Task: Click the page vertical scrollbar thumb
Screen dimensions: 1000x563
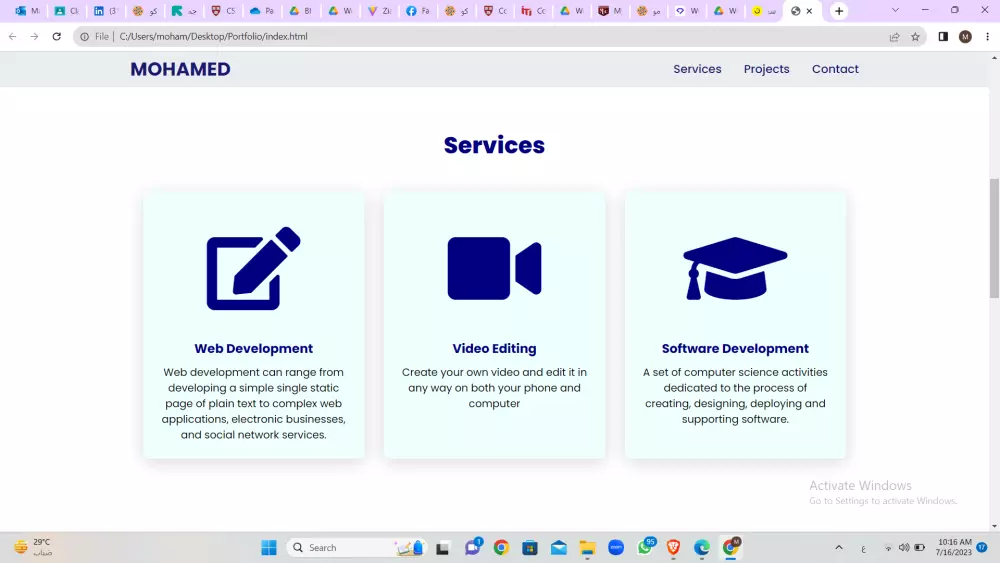Action: [994, 238]
